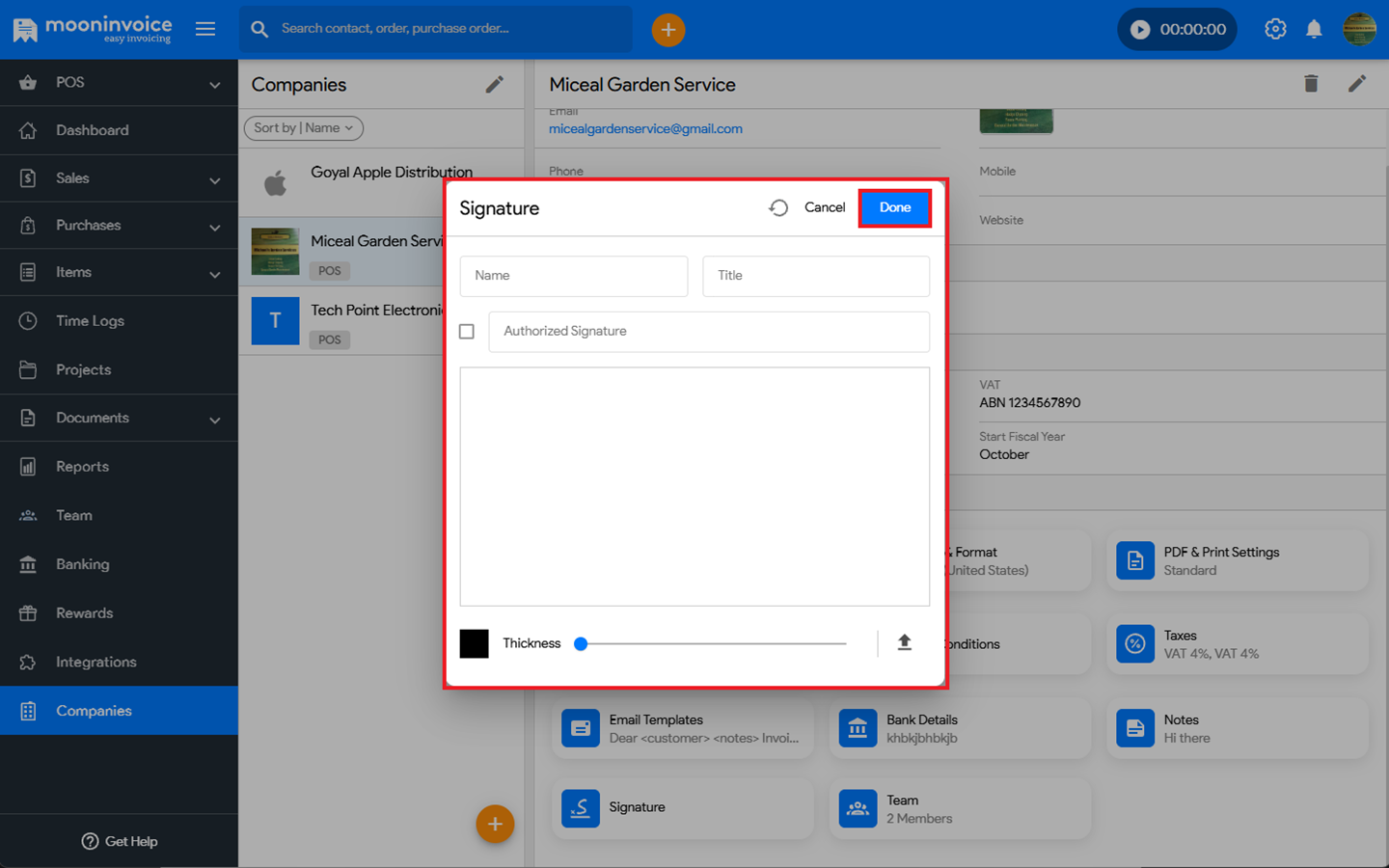
Task: Click the hamburger menu icon
Action: pos(205,29)
